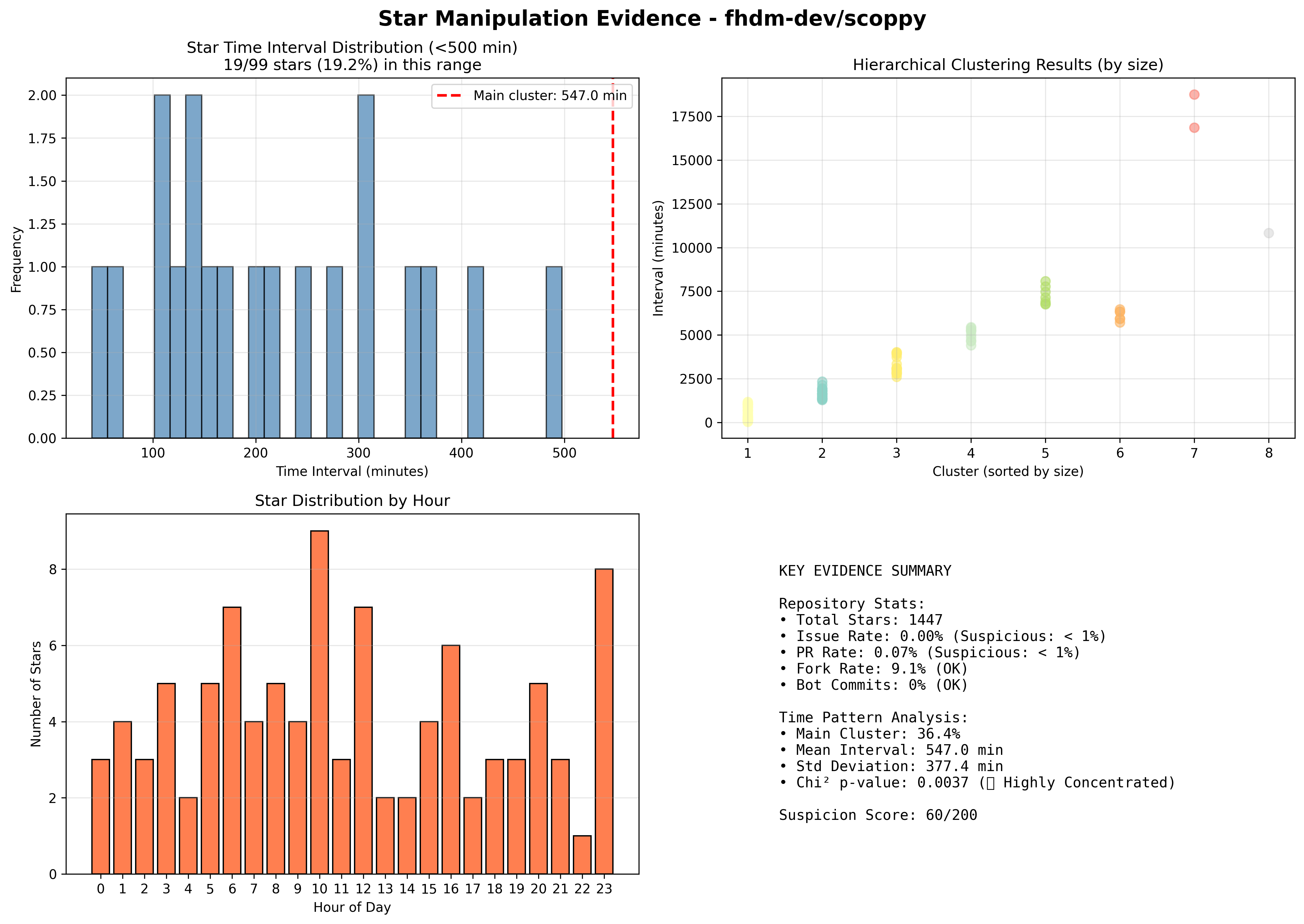
Task: Click the "23" hour tick label
Action: coord(604,889)
